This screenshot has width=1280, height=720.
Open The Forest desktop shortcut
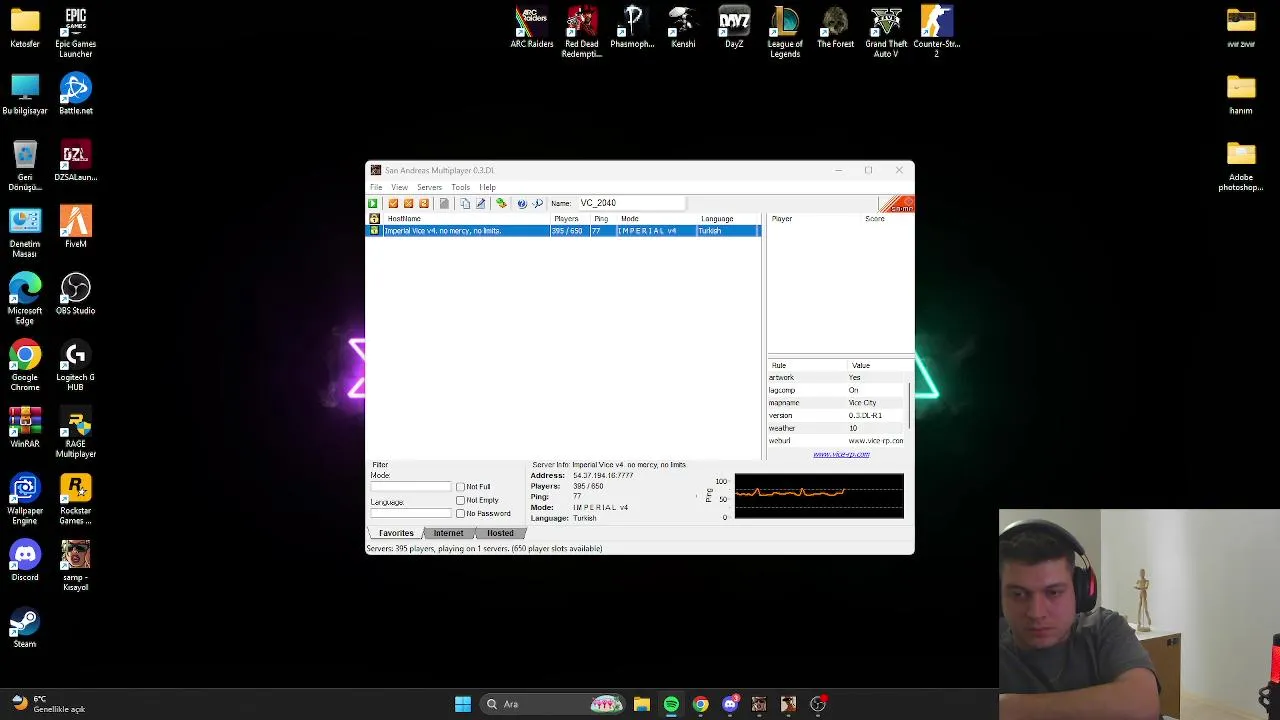click(x=835, y=29)
